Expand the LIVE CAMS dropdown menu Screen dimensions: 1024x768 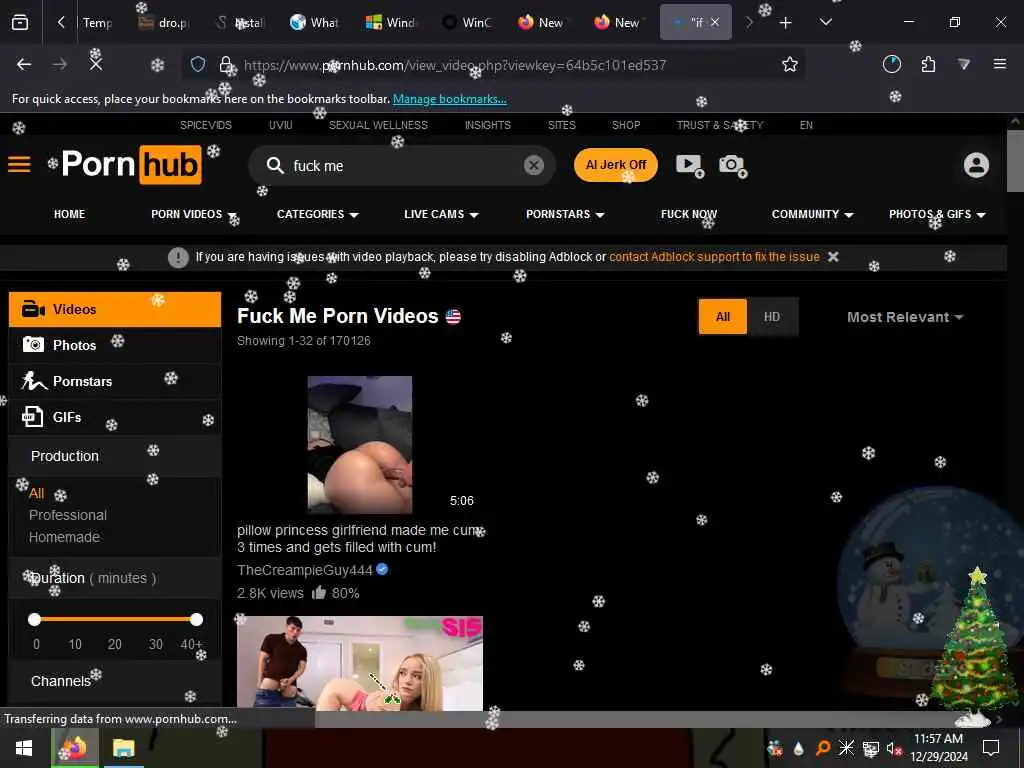(x=441, y=214)
